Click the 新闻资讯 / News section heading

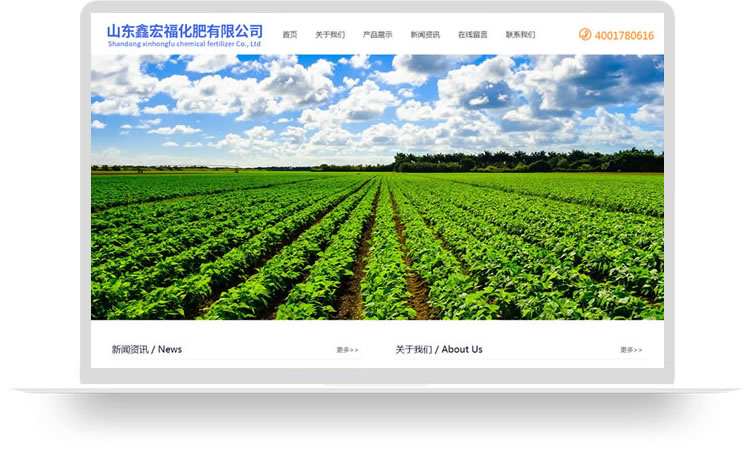(x=147, y=349)
